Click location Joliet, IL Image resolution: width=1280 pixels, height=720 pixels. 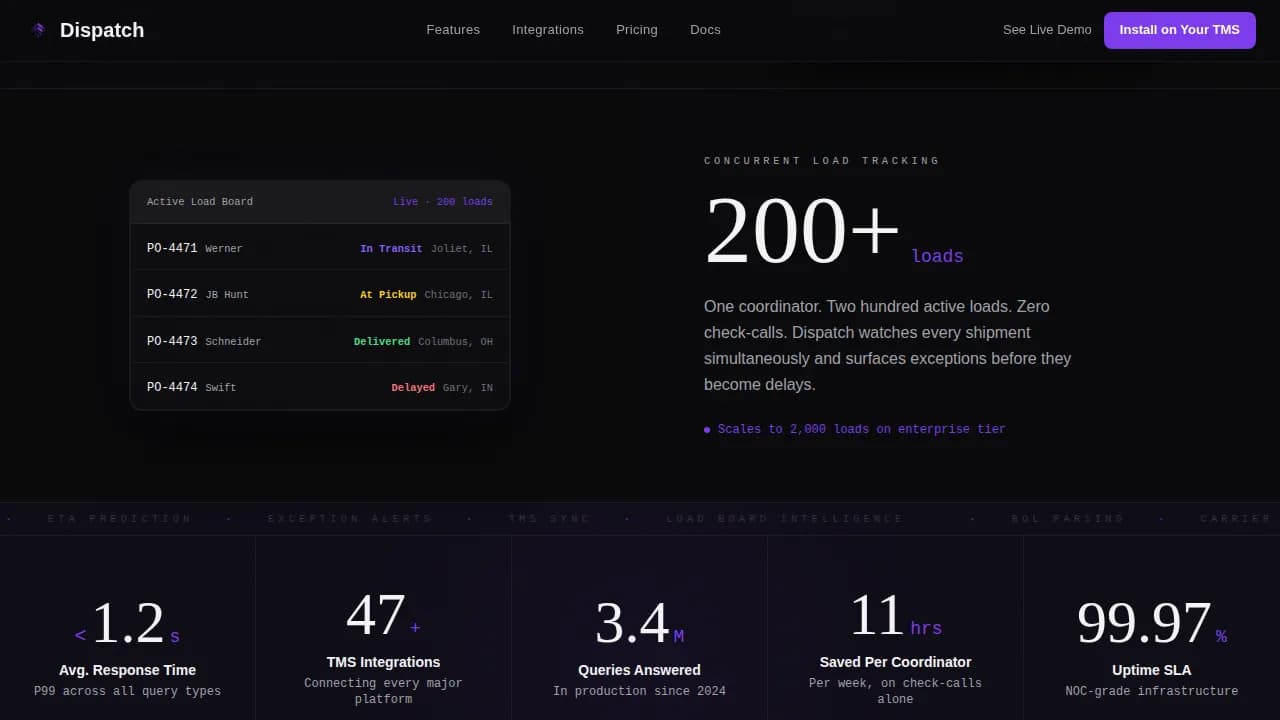click(462, 249)
